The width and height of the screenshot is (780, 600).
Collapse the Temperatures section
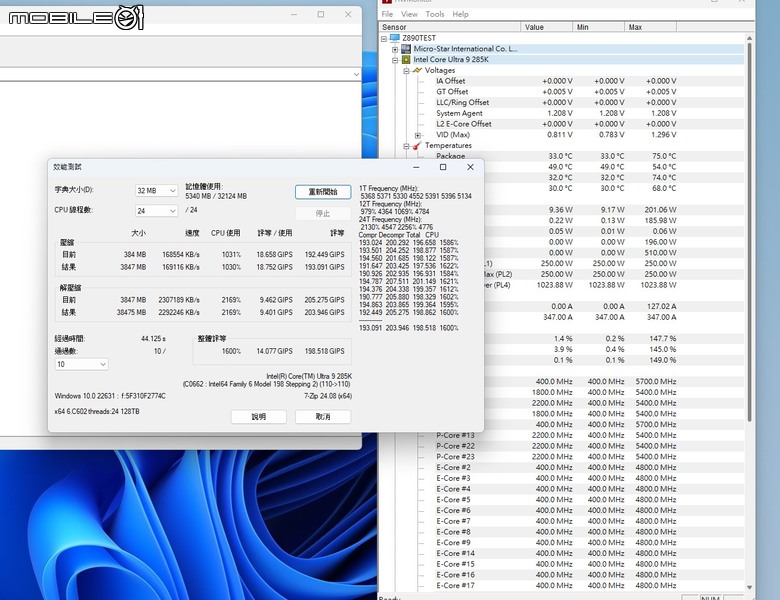point(406,146)
